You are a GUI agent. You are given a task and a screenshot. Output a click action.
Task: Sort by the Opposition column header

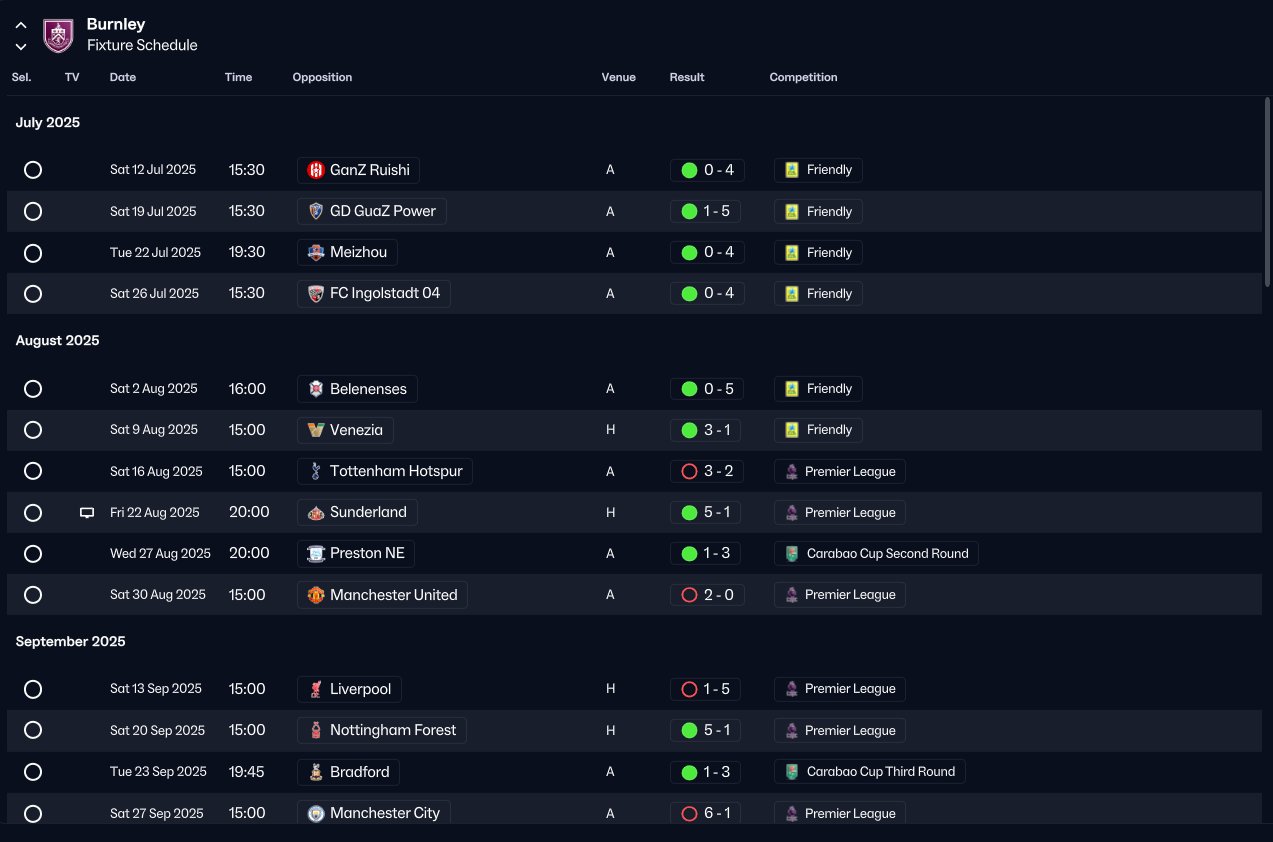322,77
